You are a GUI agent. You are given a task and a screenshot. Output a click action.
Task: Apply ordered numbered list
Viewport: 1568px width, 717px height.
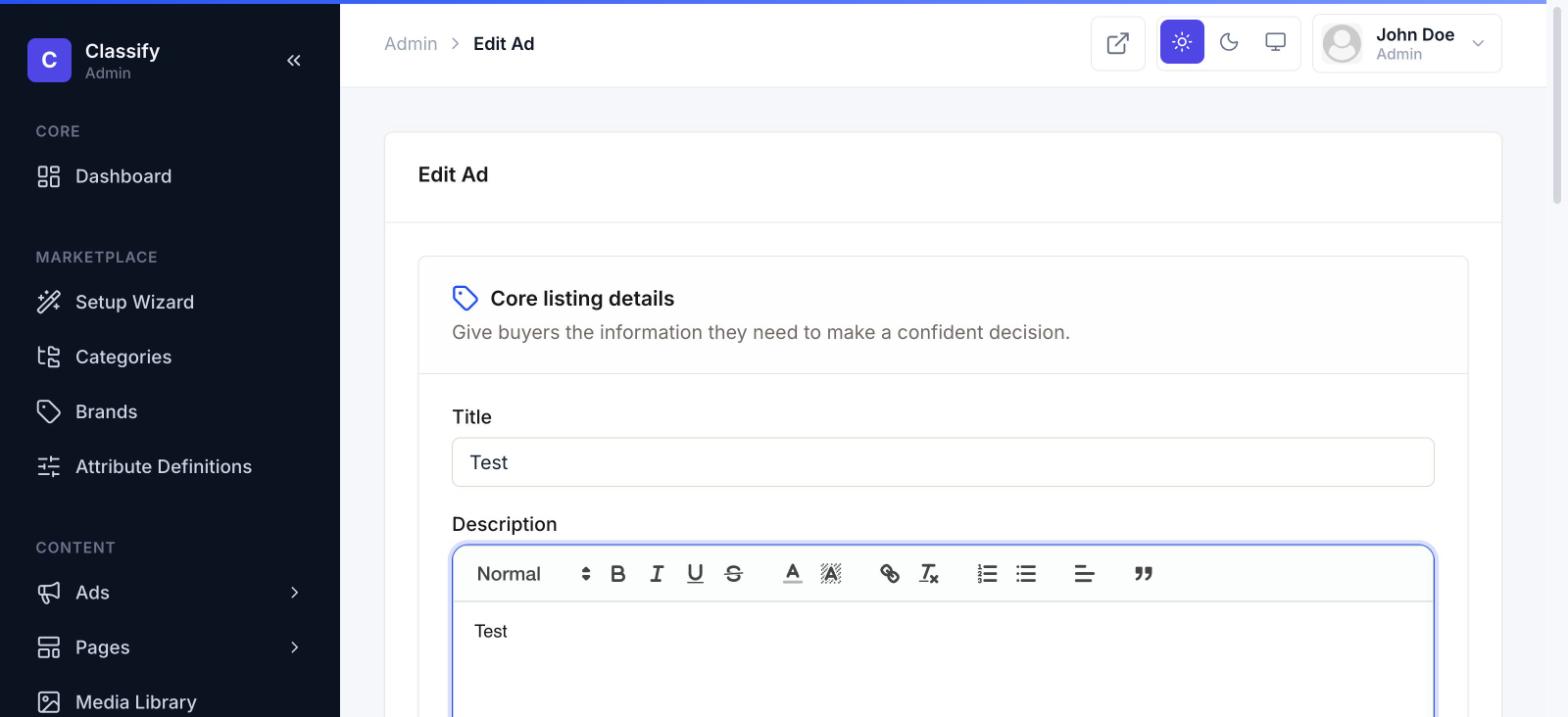tap(987, 574)
